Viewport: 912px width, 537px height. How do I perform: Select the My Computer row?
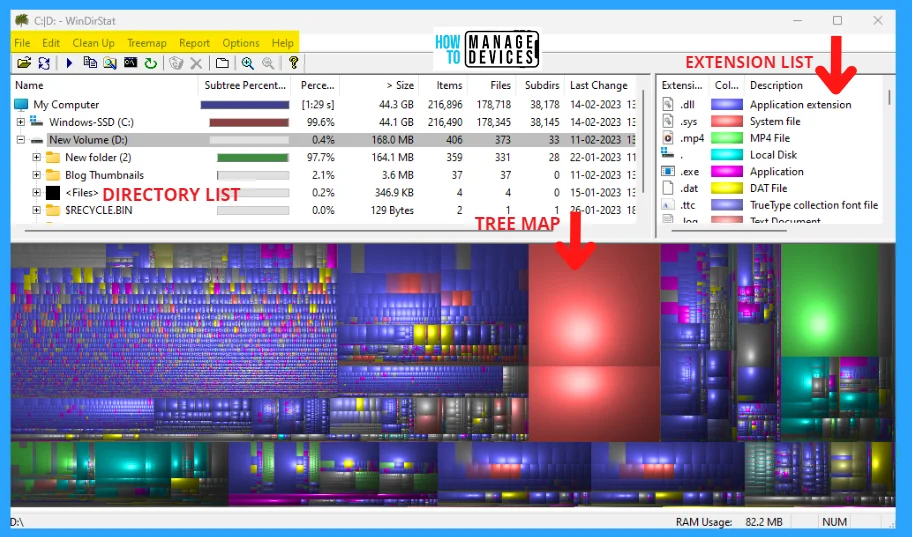[x=325, y=105]
